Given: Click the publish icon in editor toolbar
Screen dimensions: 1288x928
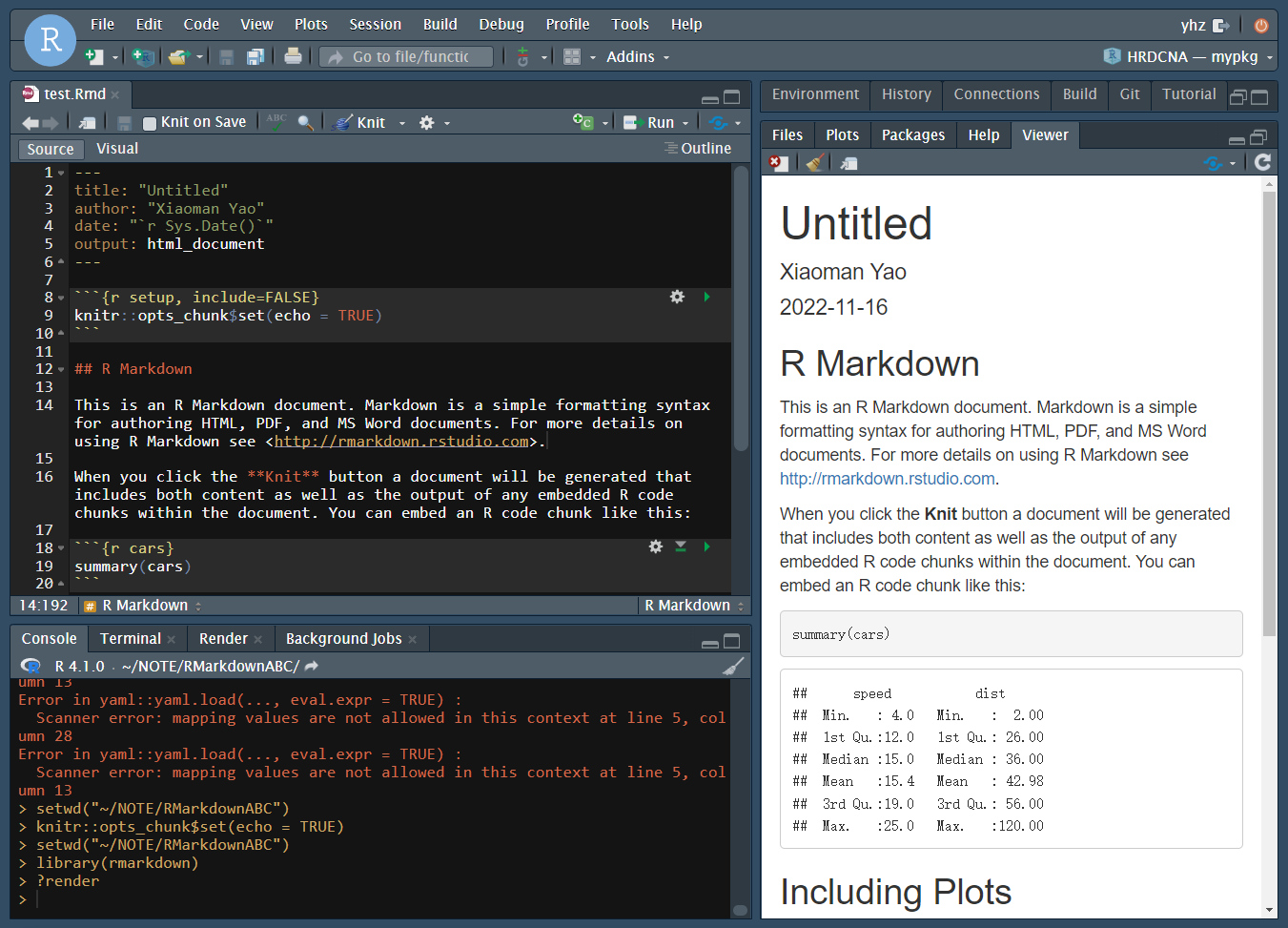Looking at the screenshot, I should point(718,122).
